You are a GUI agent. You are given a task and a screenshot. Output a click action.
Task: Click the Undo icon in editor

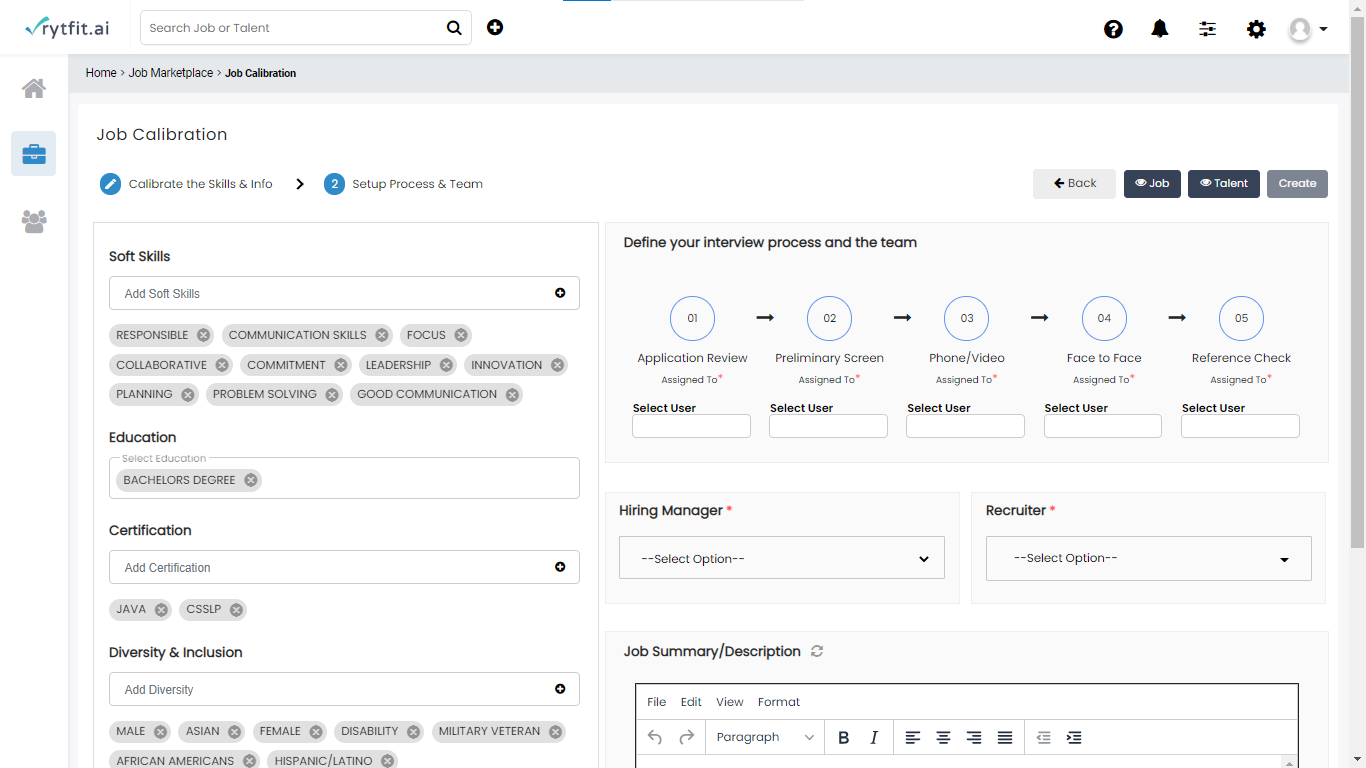point(655,737)
